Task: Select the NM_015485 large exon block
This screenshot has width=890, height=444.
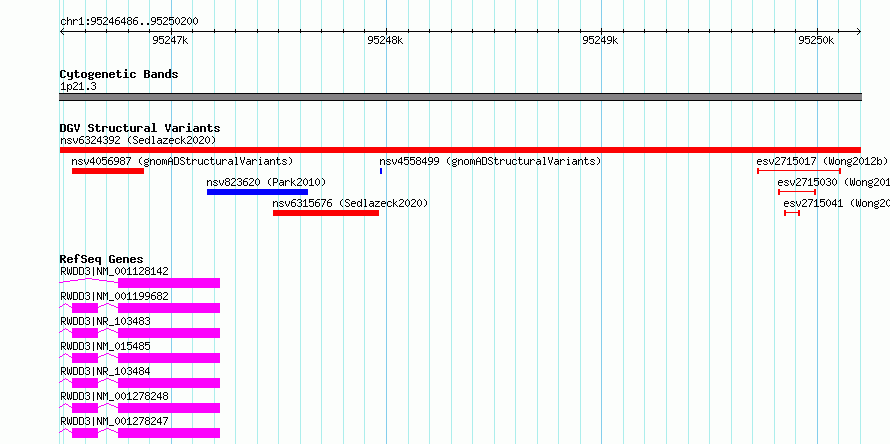Action: click(x=169, y=358)
